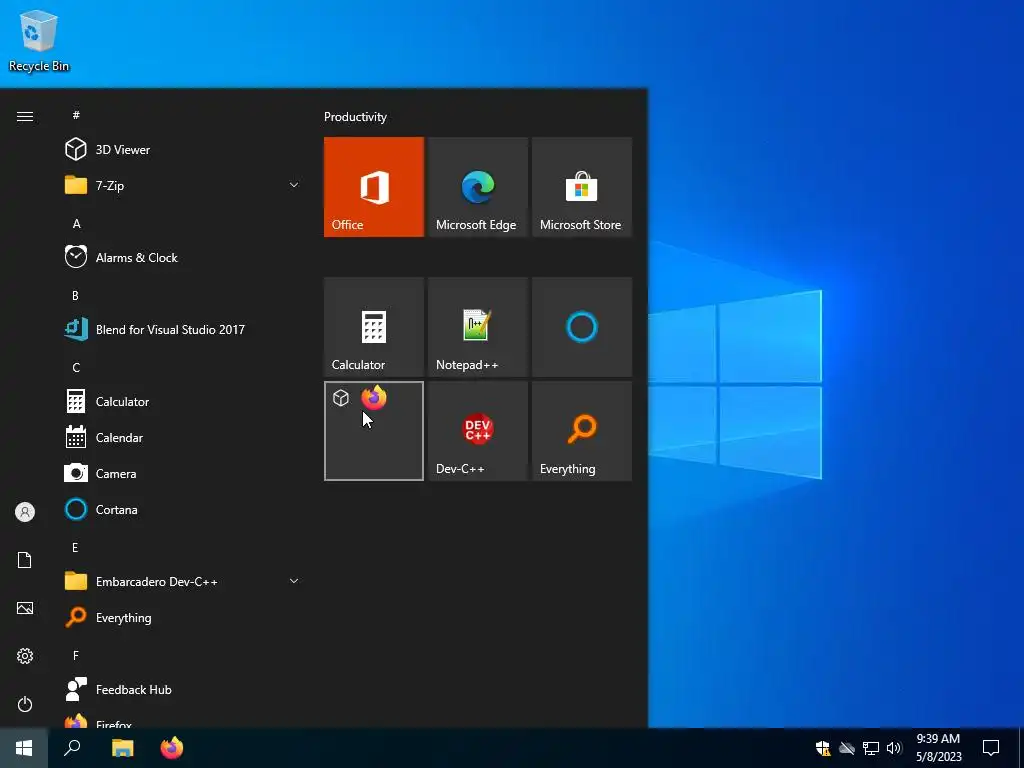Open the tile folder containing Firefox

point(374,431)
